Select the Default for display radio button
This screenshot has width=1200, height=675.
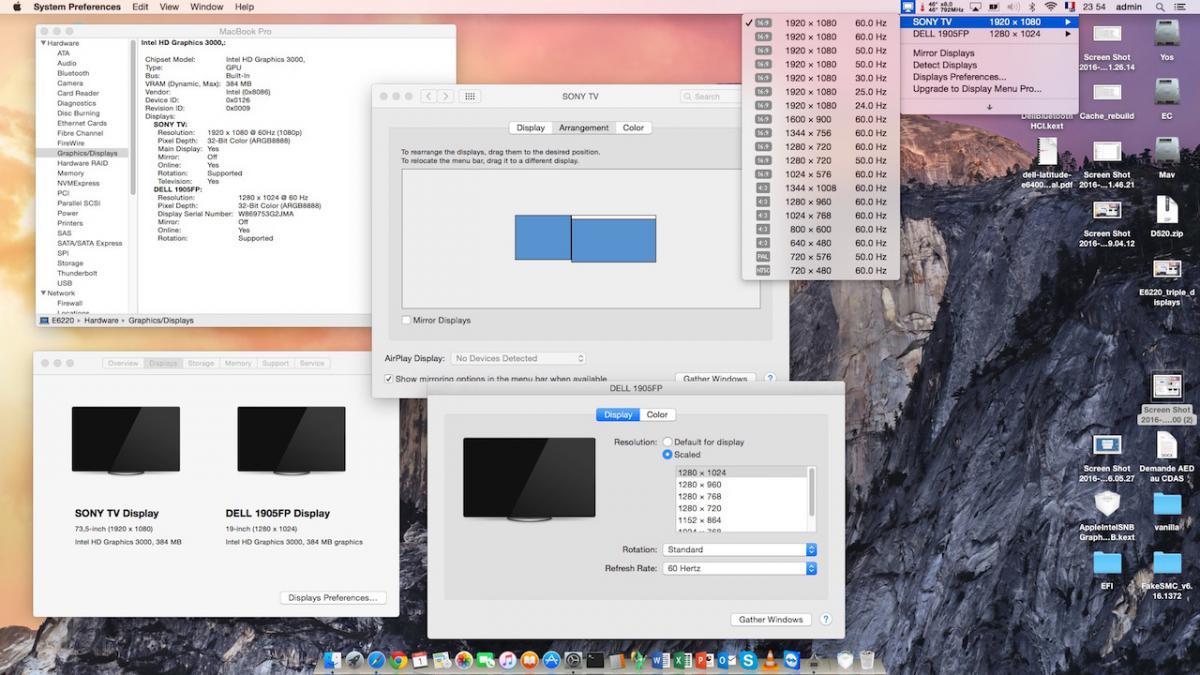[x=668, y=442]
